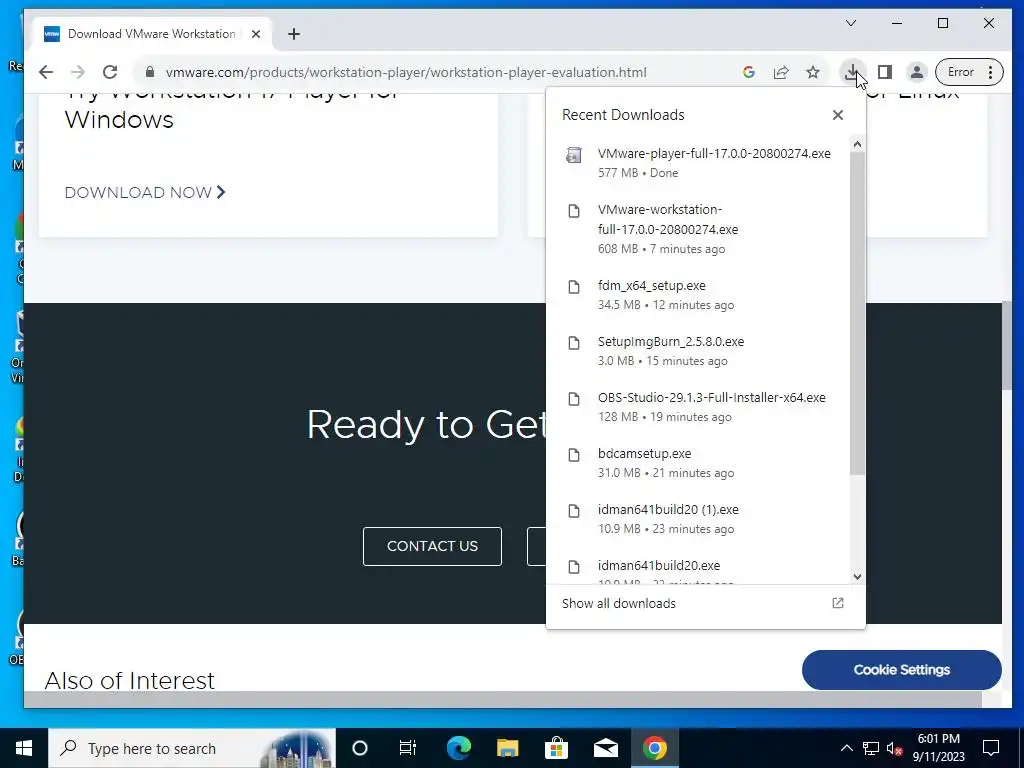Reload the VMware page

click(110, 72)
